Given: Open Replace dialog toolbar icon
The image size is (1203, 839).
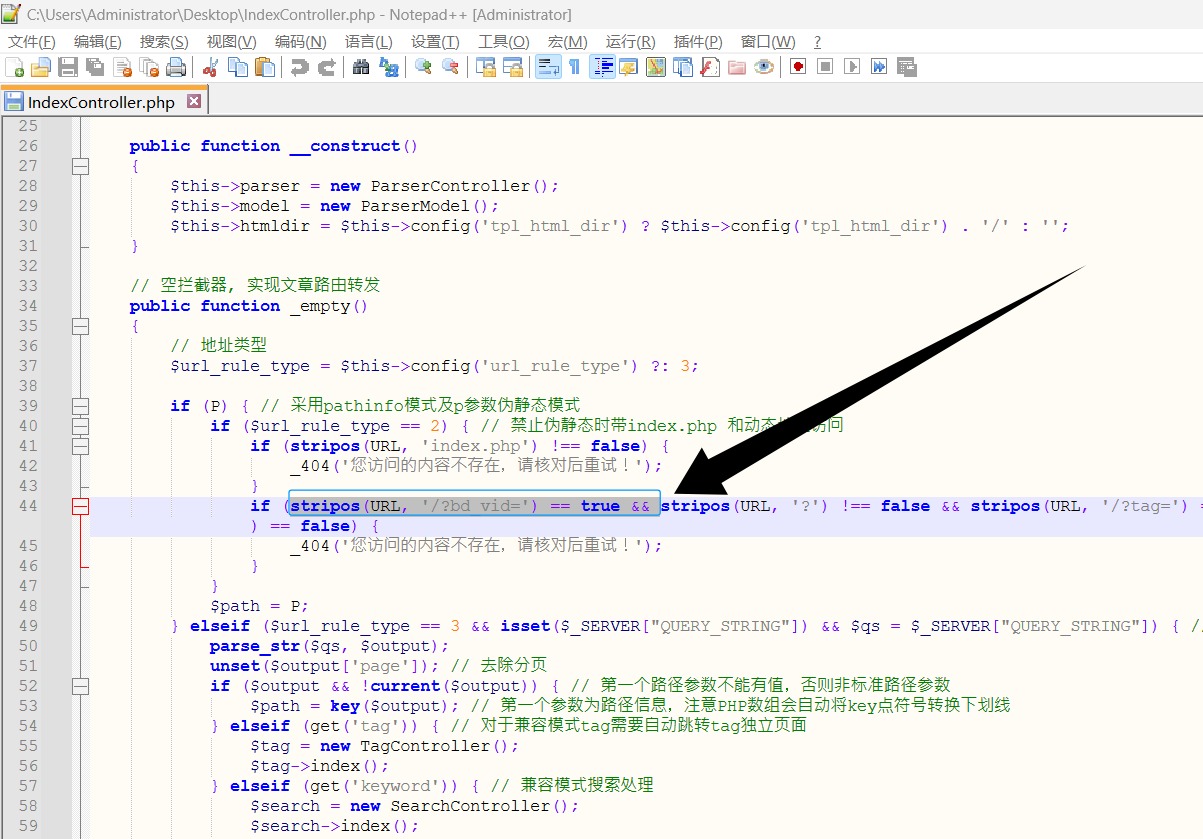Looking at the screenshot, I should (x=388, y=67).
